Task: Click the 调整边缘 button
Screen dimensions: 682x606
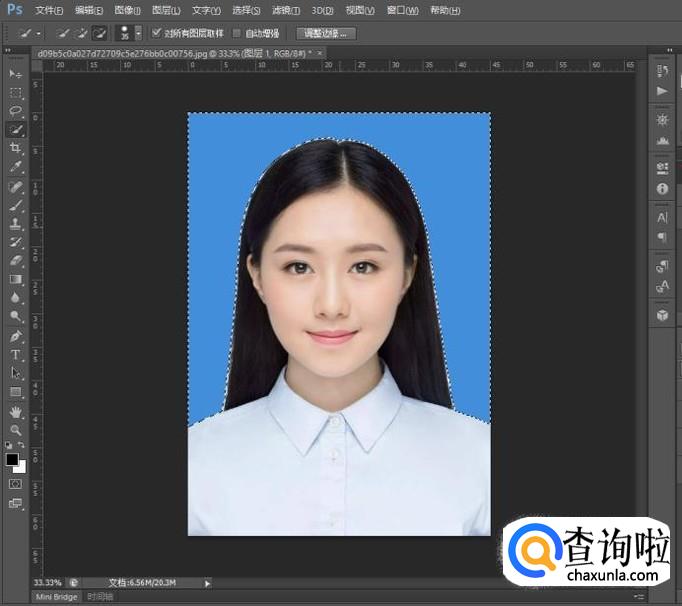Action: point(325,33)
